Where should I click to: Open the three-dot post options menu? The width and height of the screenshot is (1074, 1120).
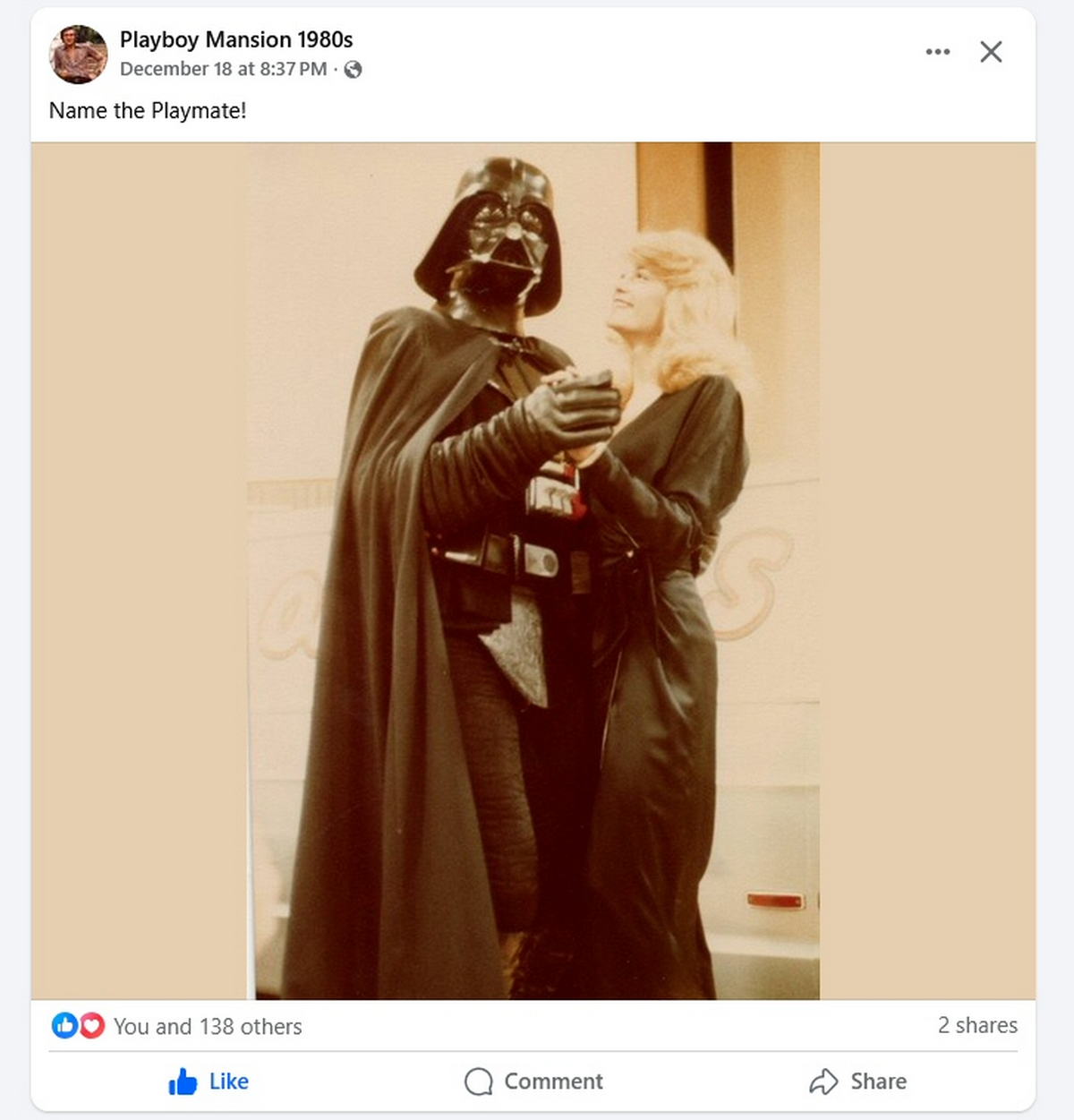pyautogui.click(x=937, y=52)
